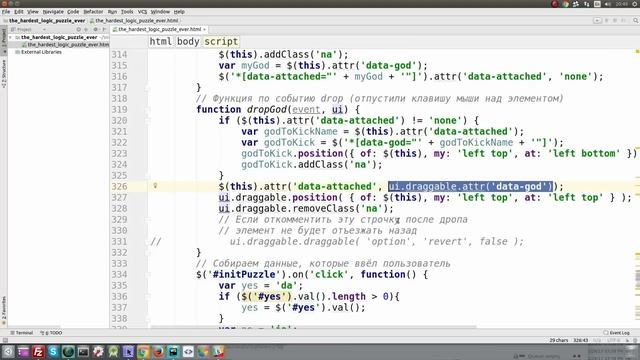Hide the Project panel with collapse icon
This screenshot has height=360, width=640.
[104, 29]
